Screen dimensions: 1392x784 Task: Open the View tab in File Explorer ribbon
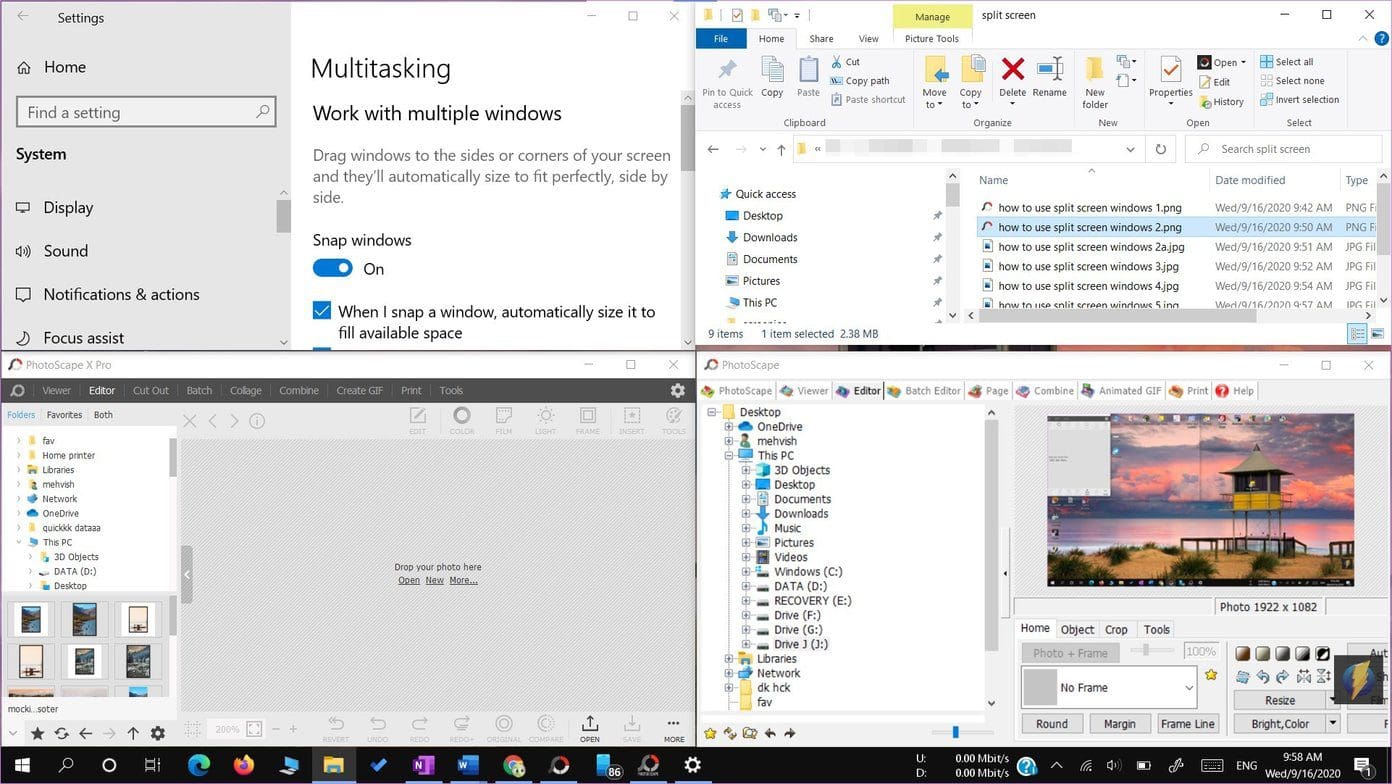pyautogui.click(x=869, y=39)
